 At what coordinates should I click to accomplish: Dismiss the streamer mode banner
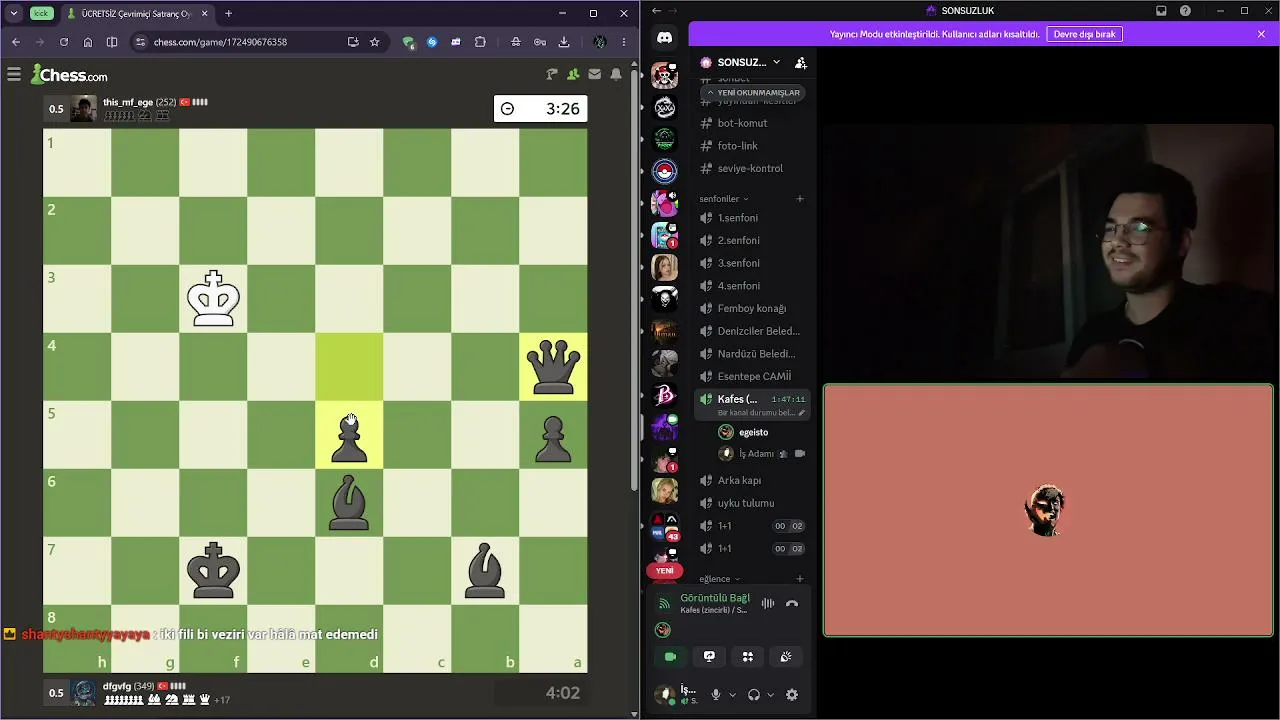1262,34
